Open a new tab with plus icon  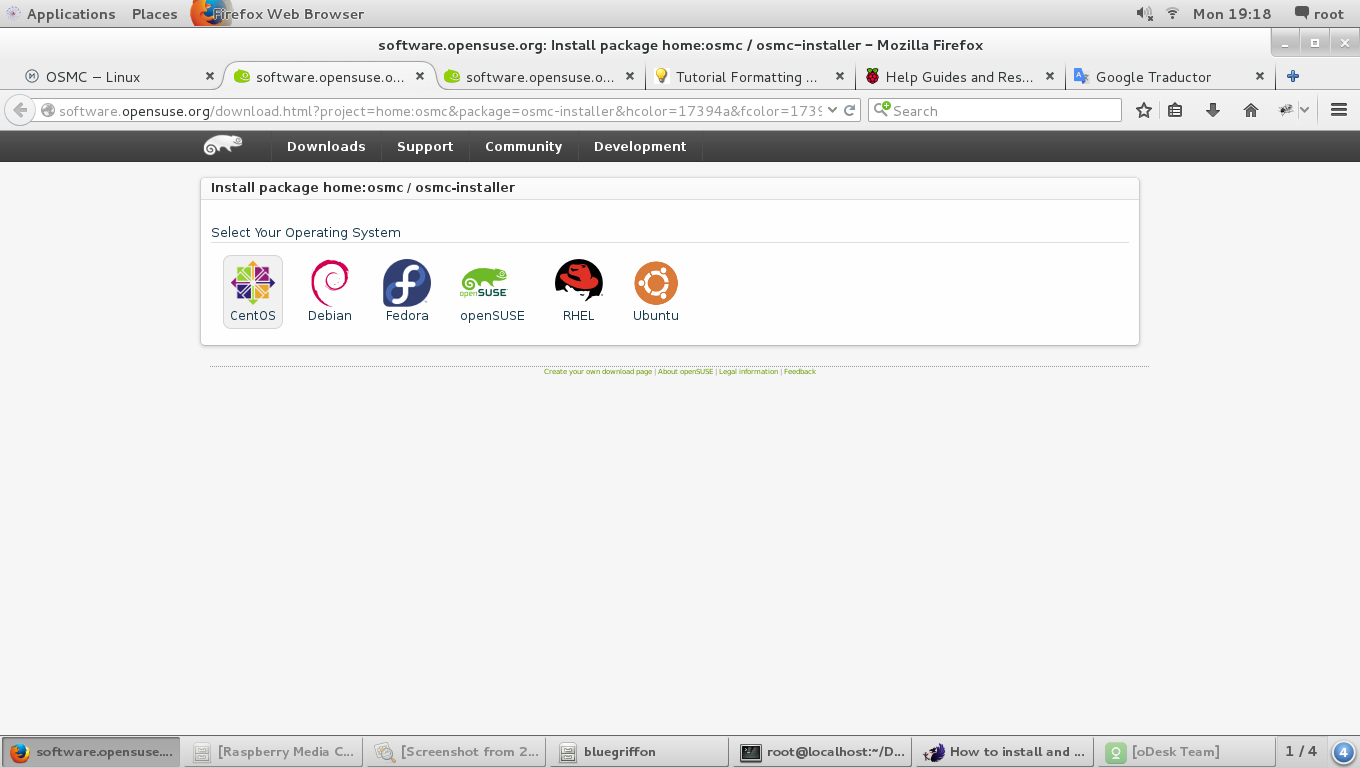[x=1293, y=76]
